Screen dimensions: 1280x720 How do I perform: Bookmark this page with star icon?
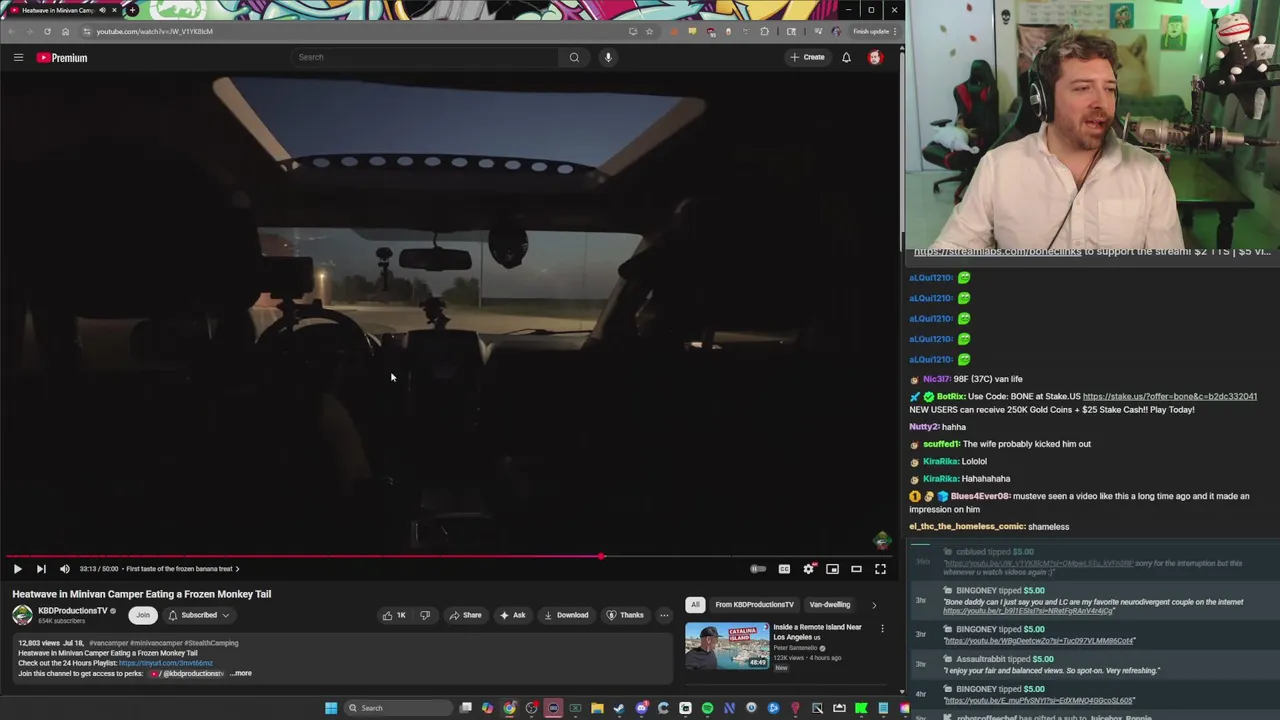(649, 31)
